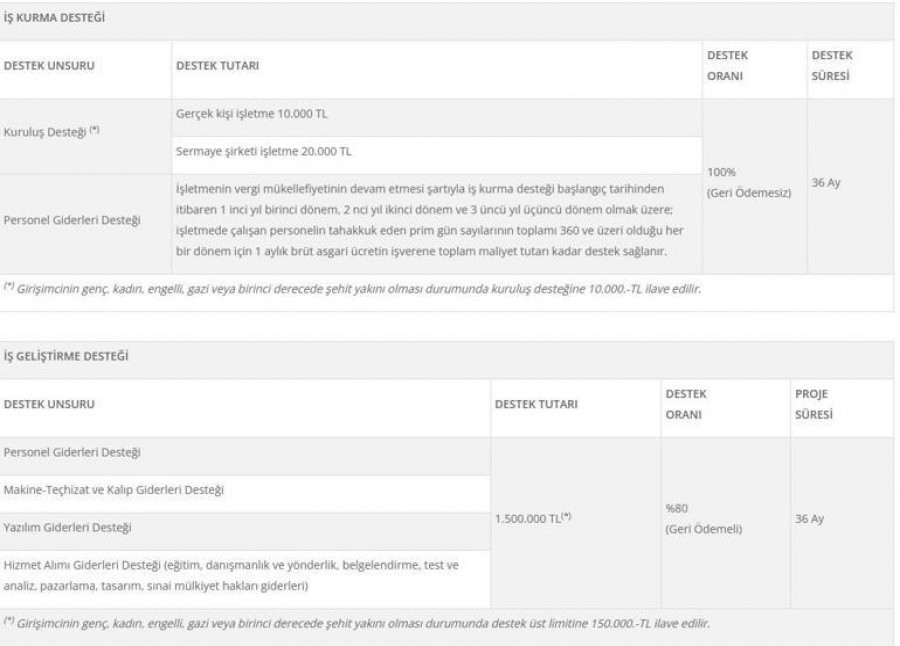
Task: Select Personel Giderleri Desteği in the first table
Action: pyautogui.click(x=72, y=219)
